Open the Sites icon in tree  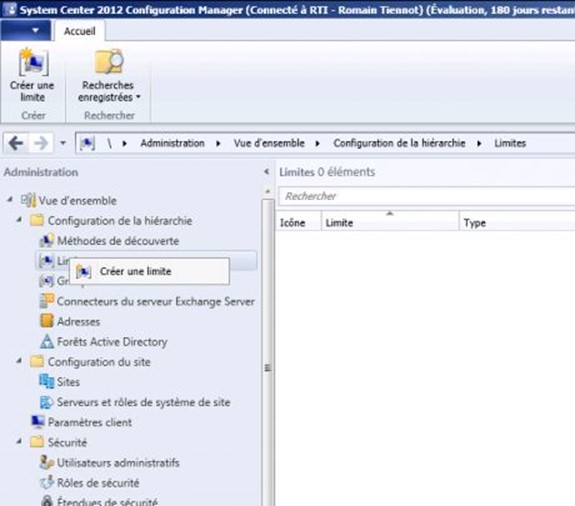pyautogui.click(x=47, y=381)
